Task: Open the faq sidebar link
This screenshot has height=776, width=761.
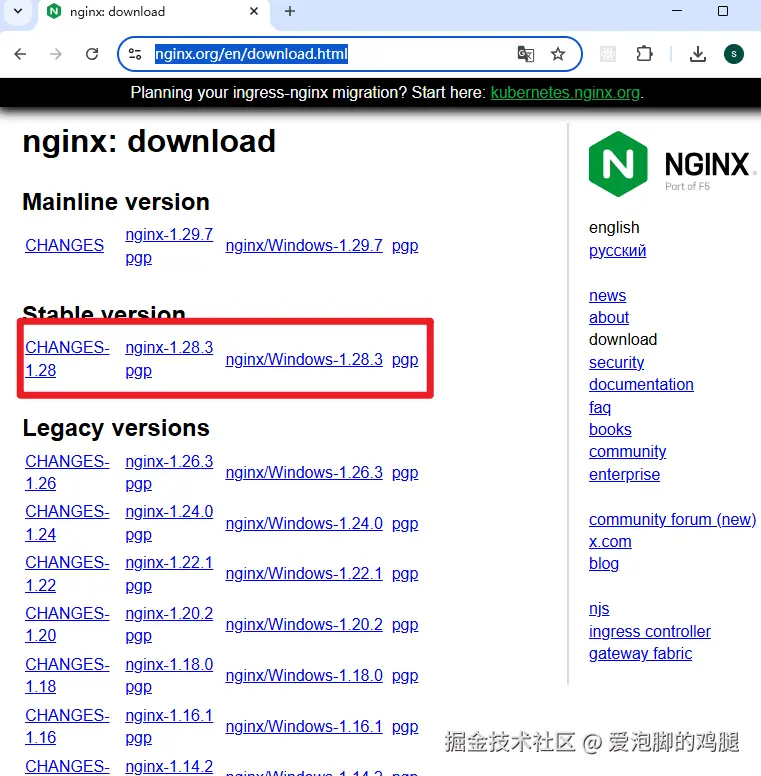Action: click(600, 407)
